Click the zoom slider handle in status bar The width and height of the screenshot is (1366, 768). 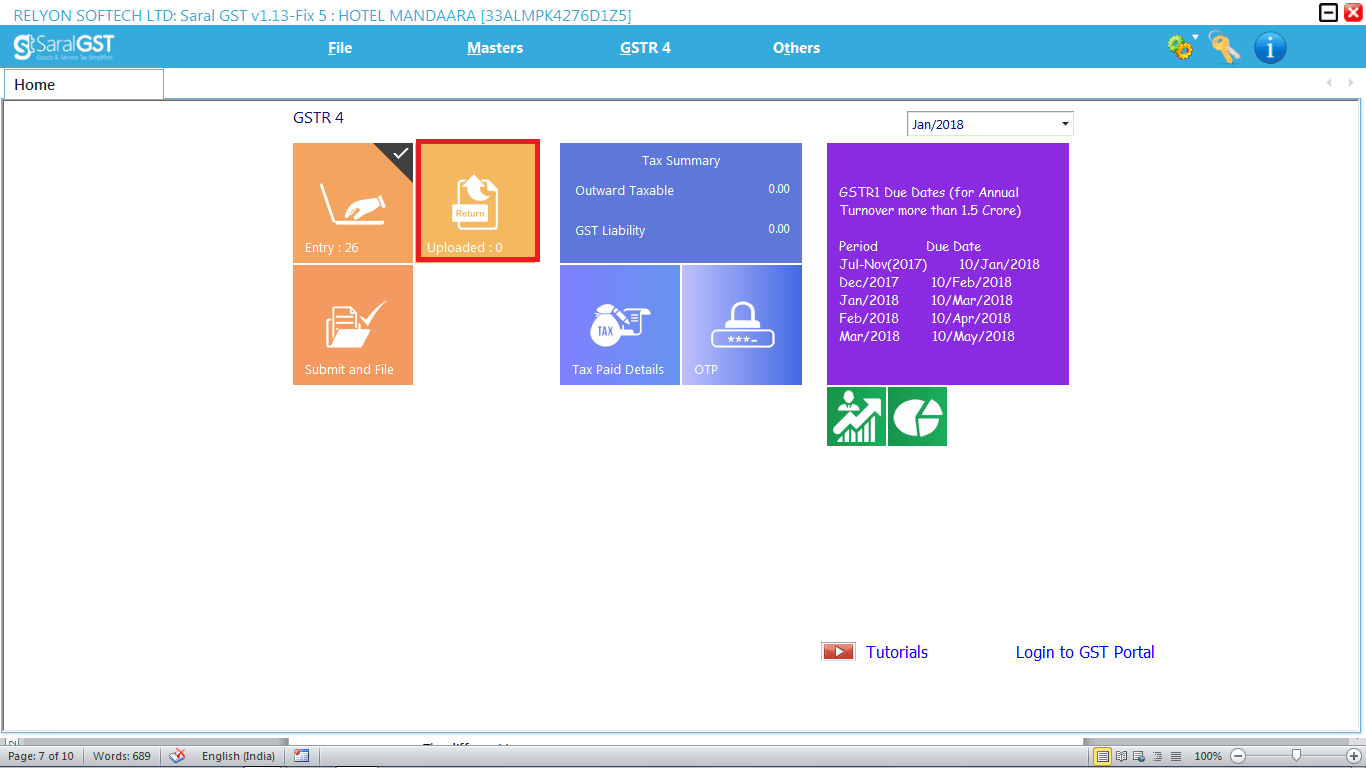coord(1296,756)
